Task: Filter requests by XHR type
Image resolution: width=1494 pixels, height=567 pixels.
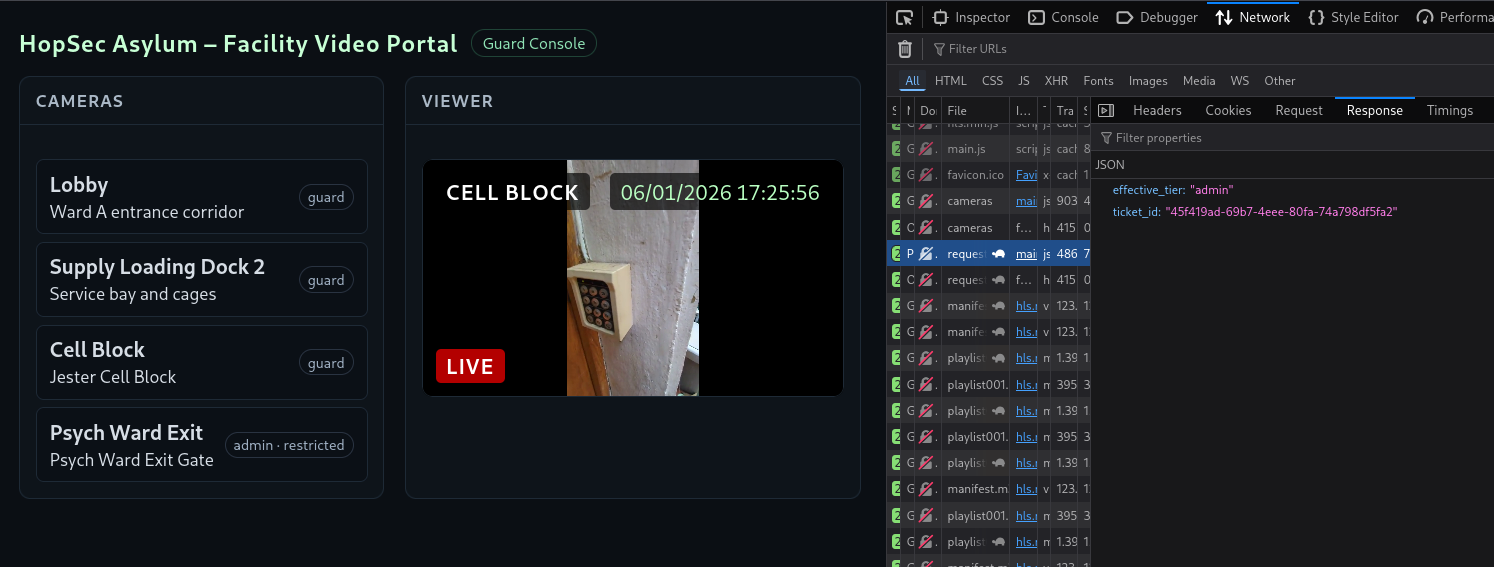Action: [1056, 81]
